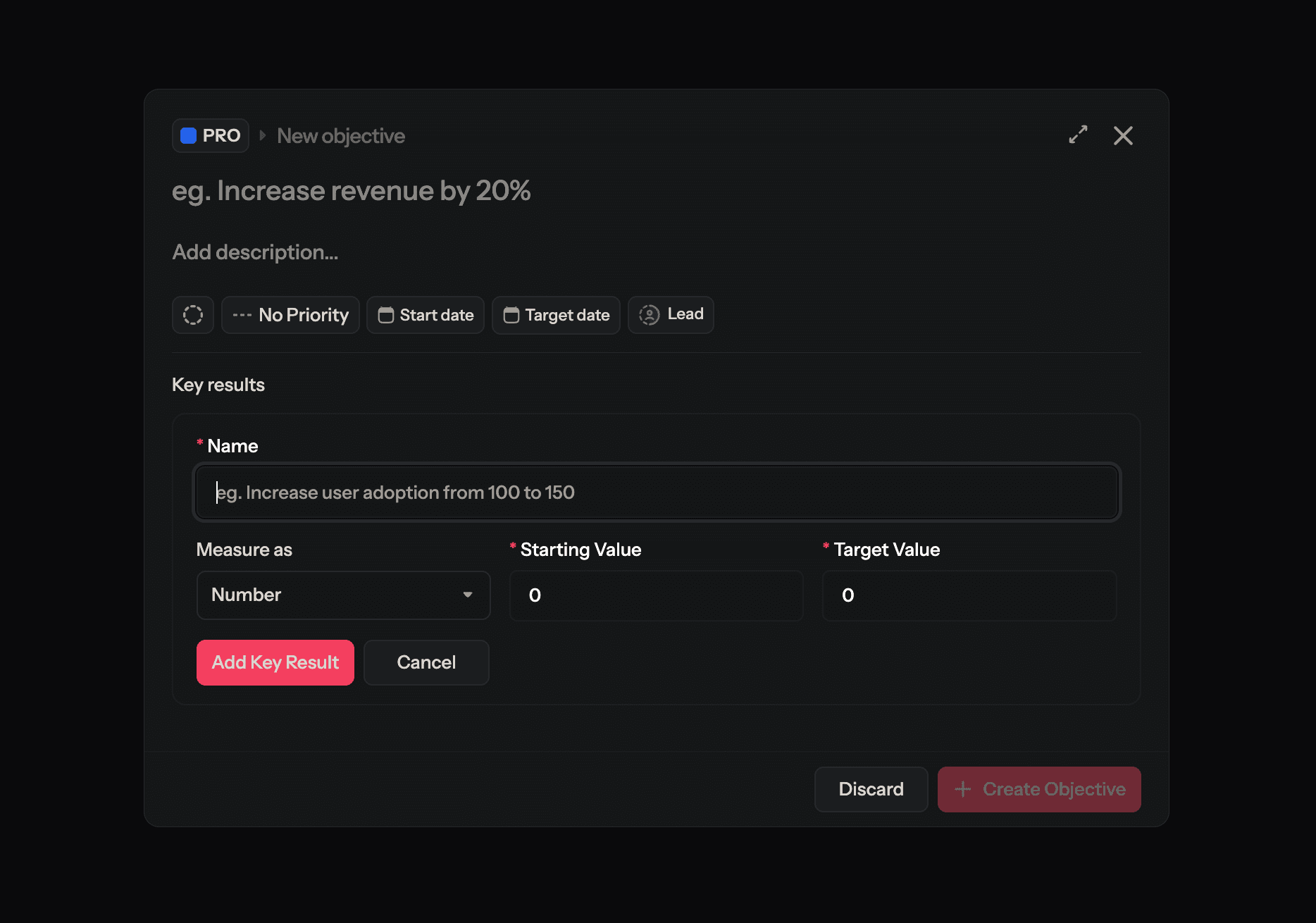The height and width of the screenshot is (923, 1316).
Task: Click the objective status circle icon
Action: [x=192, y=315]
